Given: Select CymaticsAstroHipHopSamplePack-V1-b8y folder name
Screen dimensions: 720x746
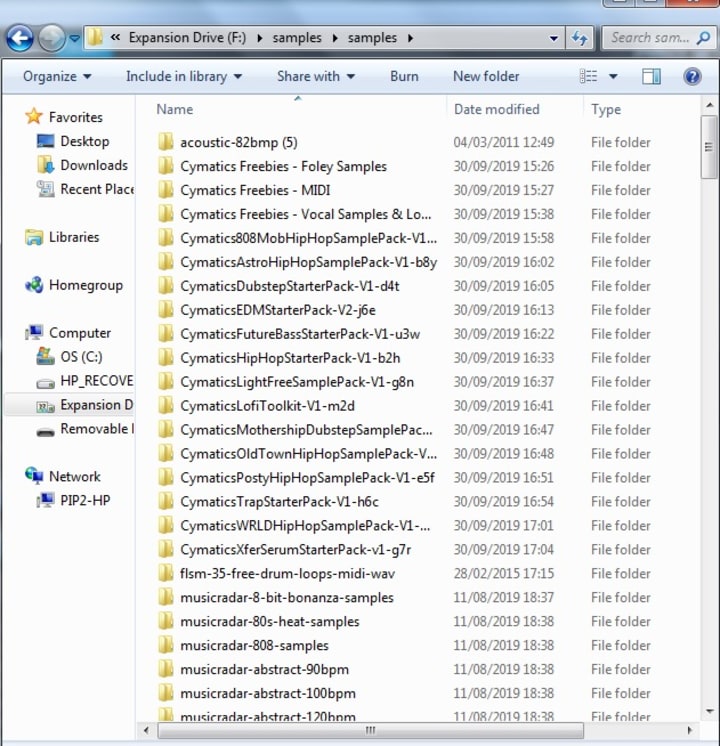Looking at the screenshot, I should (x=308, y=262).
